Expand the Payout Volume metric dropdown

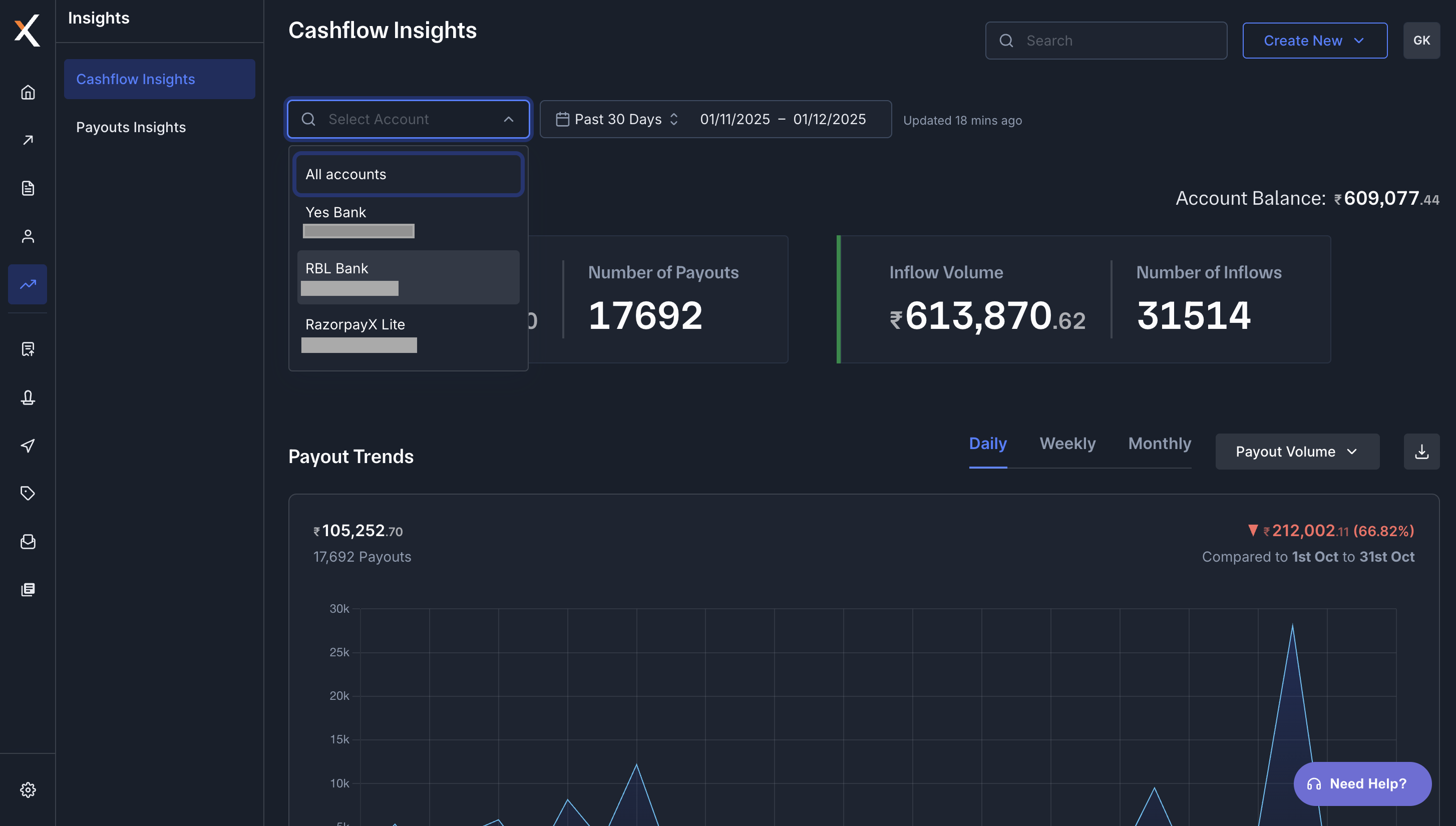(x=1298, y=451)
